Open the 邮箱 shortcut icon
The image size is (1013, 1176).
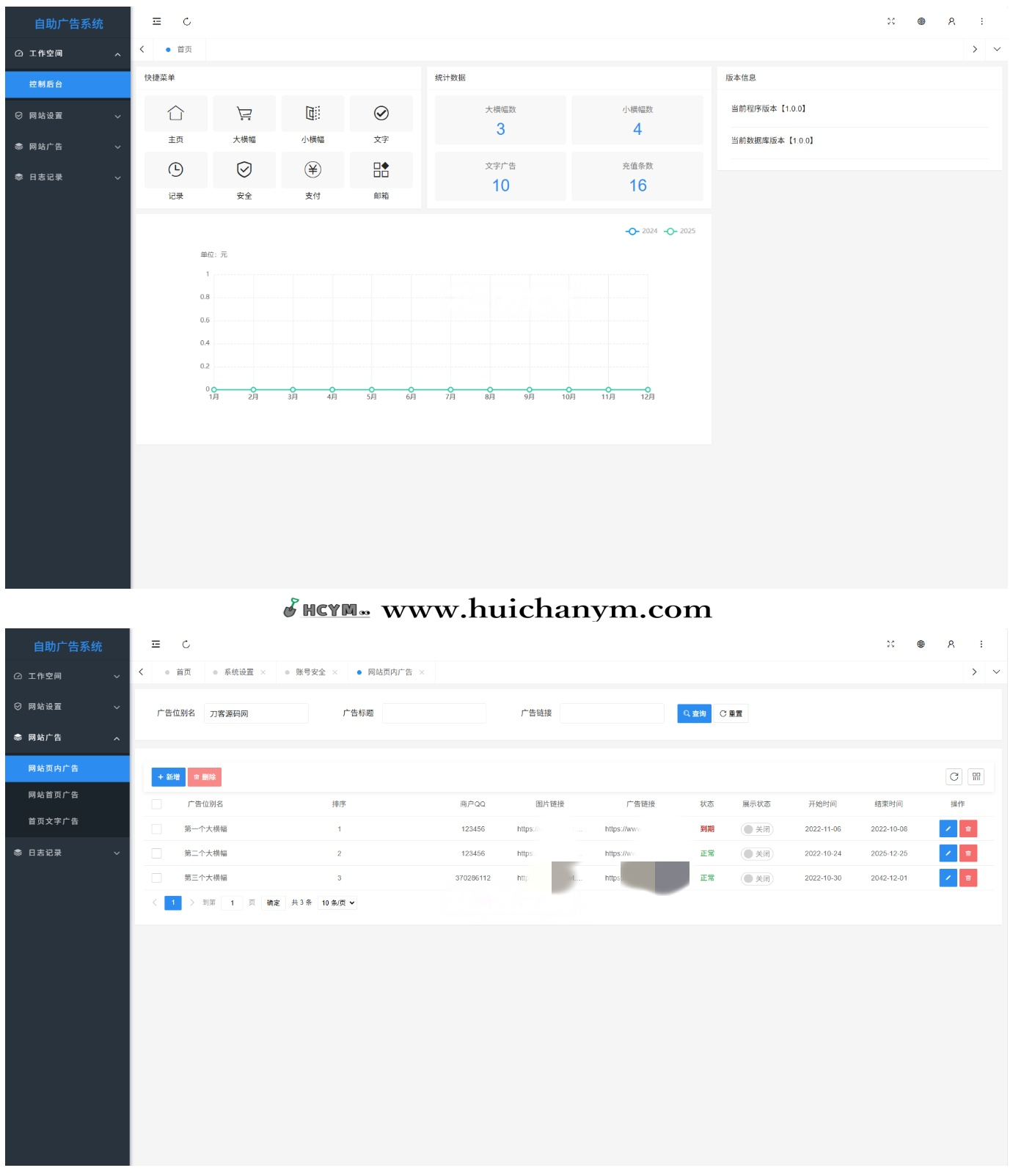(381, 170)
